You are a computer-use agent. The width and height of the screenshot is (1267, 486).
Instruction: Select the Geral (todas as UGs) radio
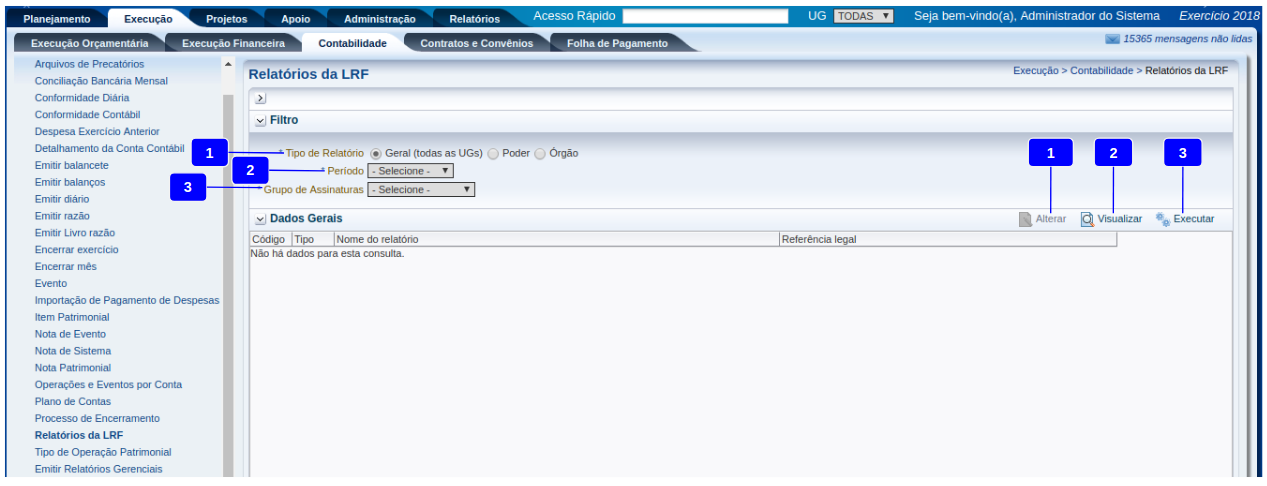tap(376, 154)
